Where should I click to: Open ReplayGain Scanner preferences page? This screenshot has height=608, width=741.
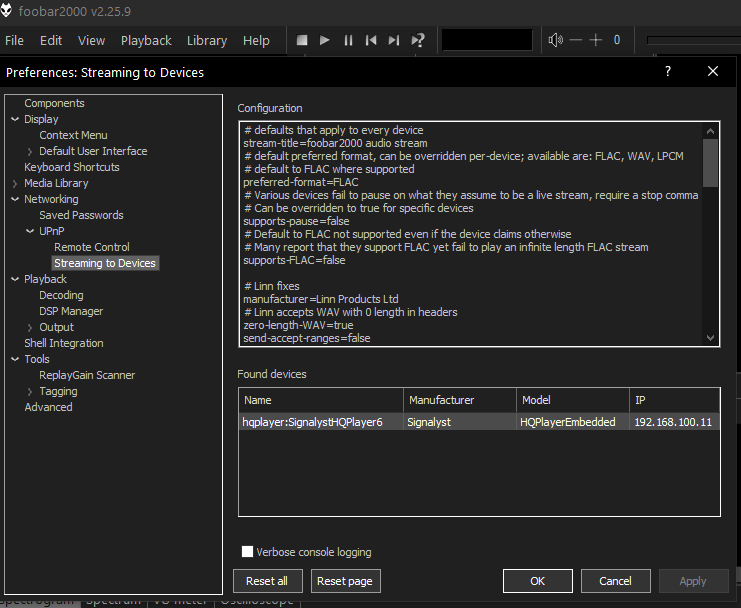87,375
